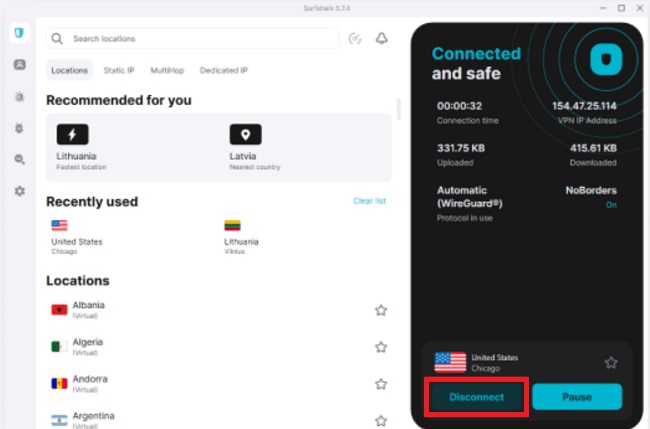Switch to Locations tab
The height and width of the screenshot is (429, 650).
point(69,70)
